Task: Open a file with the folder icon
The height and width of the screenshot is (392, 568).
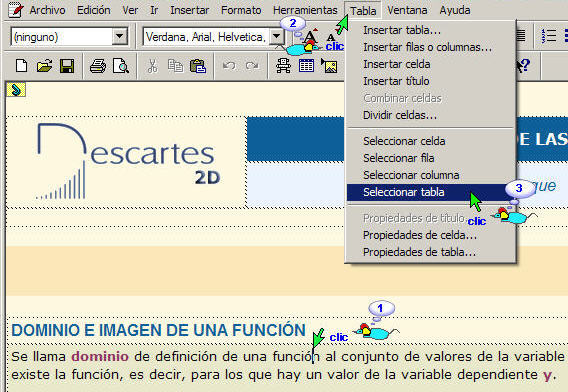Action: (44, 66)
